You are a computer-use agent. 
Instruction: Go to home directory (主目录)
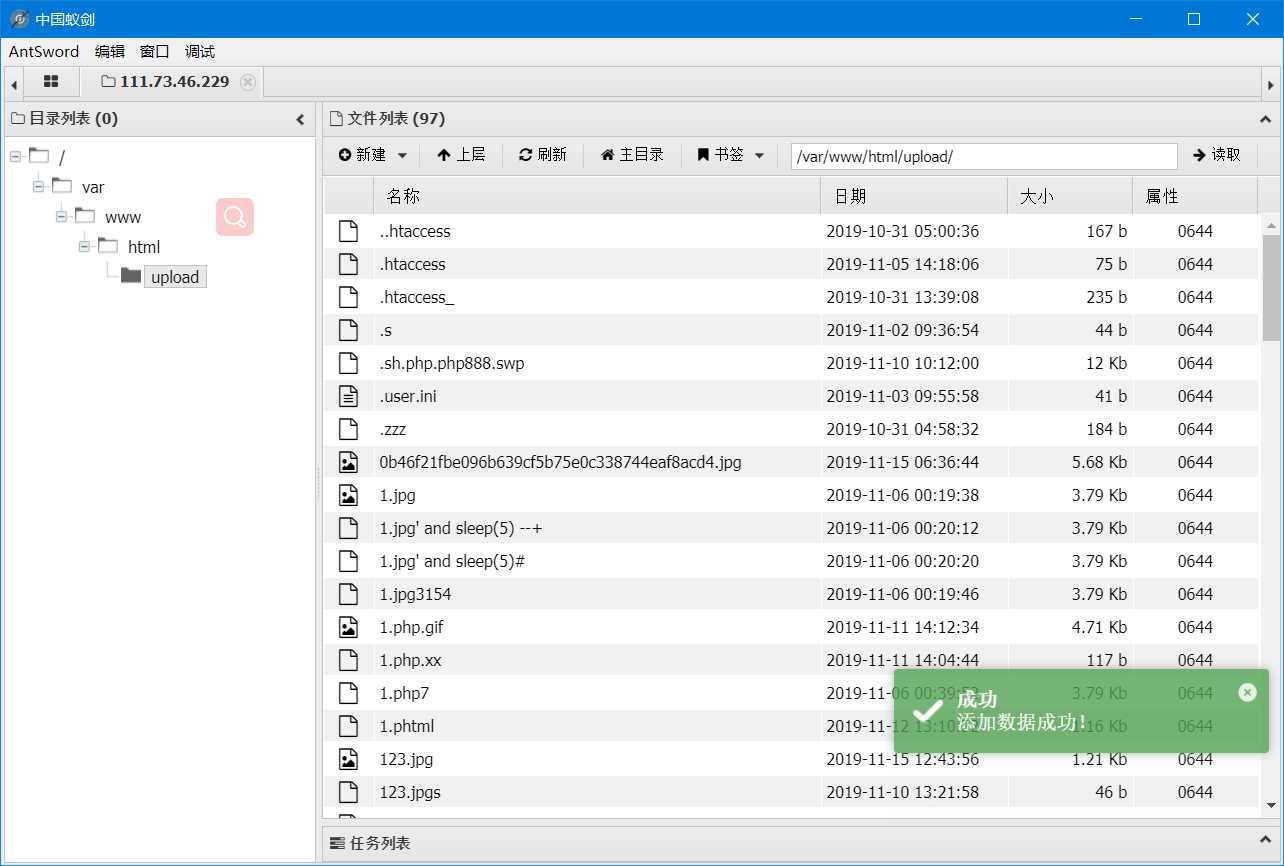(x=632, y=155)
